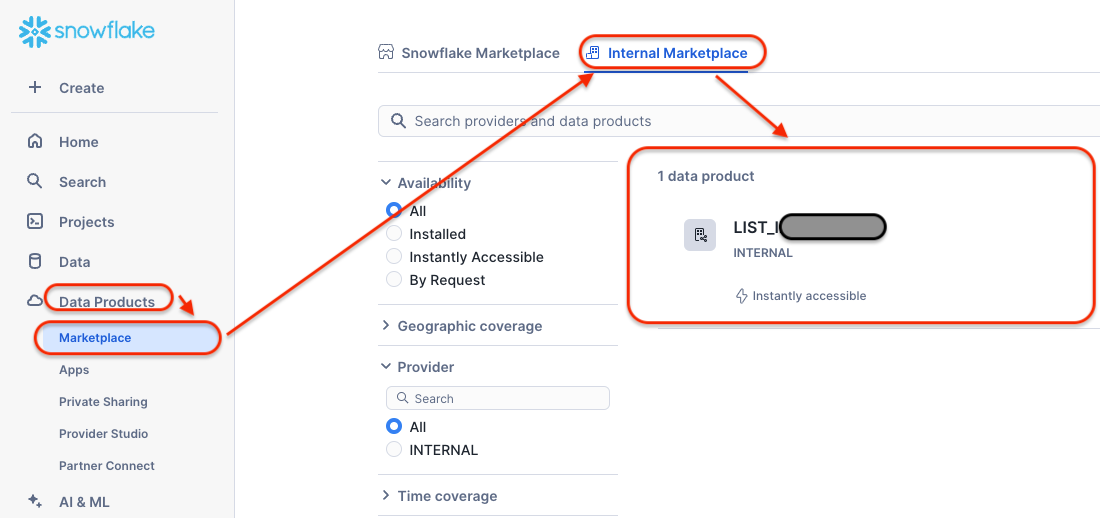Viewport: 1100px width, 518px height.
Task: Go to Home in sidebar
Action: 79,142
